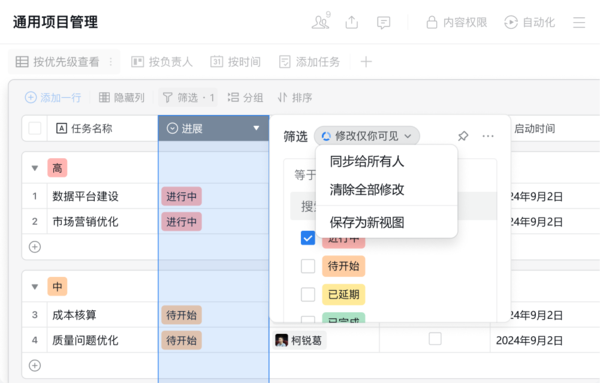The height and width of the screenshot is (383, 600).
Task: Uncheck the checked 进行中 filter option
Action: (308, 238)
